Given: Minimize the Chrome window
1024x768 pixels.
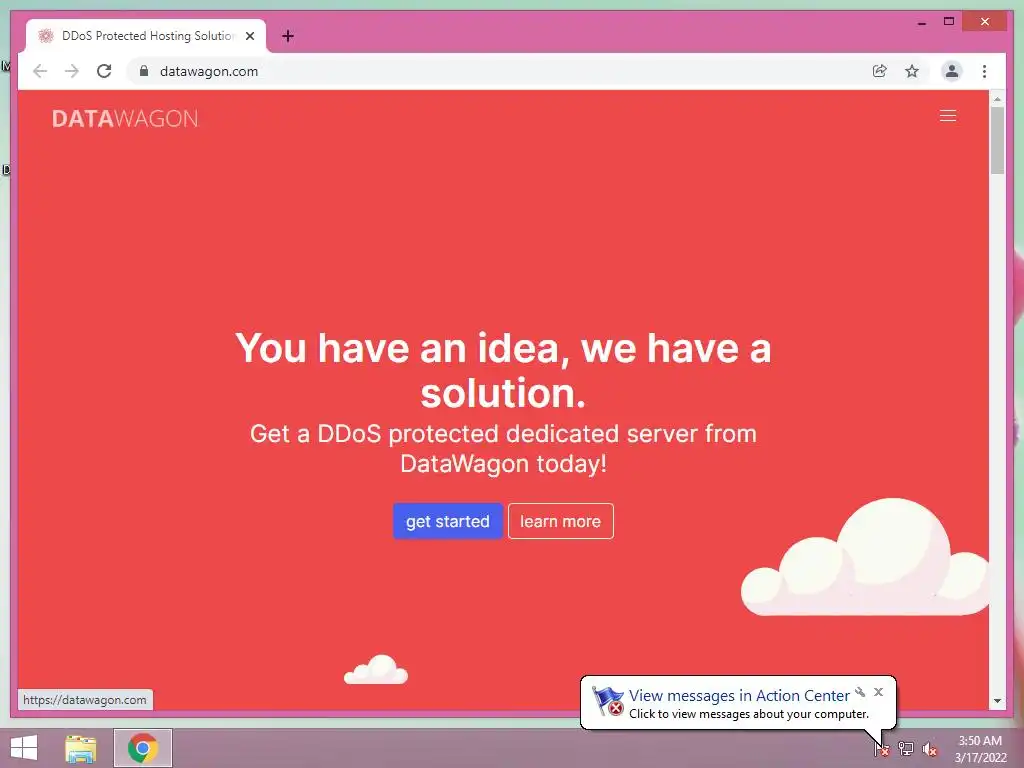Looking at the screenshot, I should [921, 22].
